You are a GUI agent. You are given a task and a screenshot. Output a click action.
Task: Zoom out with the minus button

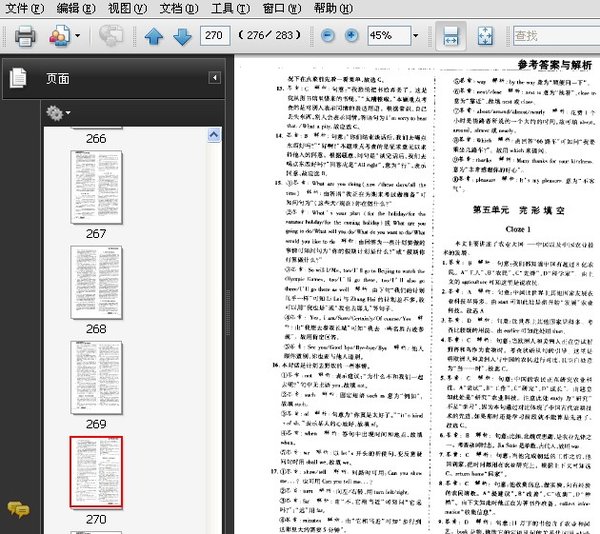(x=328, y=36)
